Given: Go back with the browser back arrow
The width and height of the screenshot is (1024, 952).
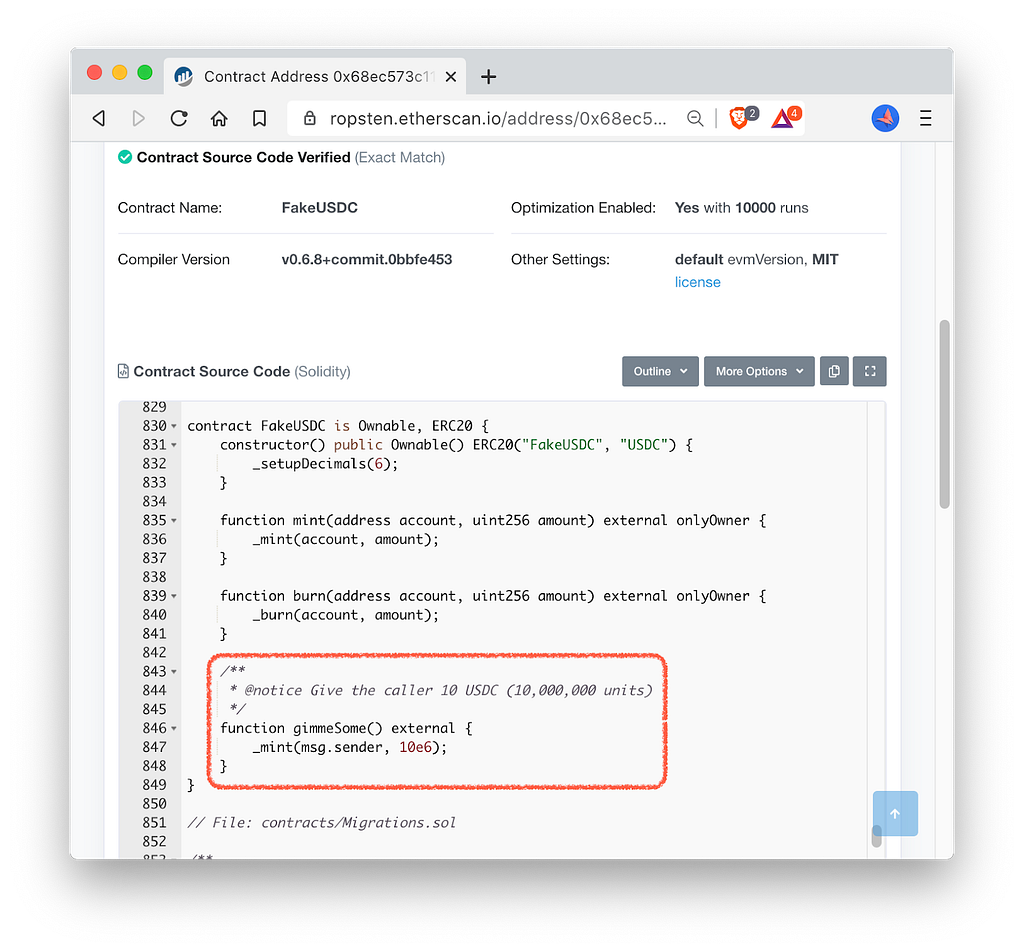Looking at the screenshot, I should [99, 118].
